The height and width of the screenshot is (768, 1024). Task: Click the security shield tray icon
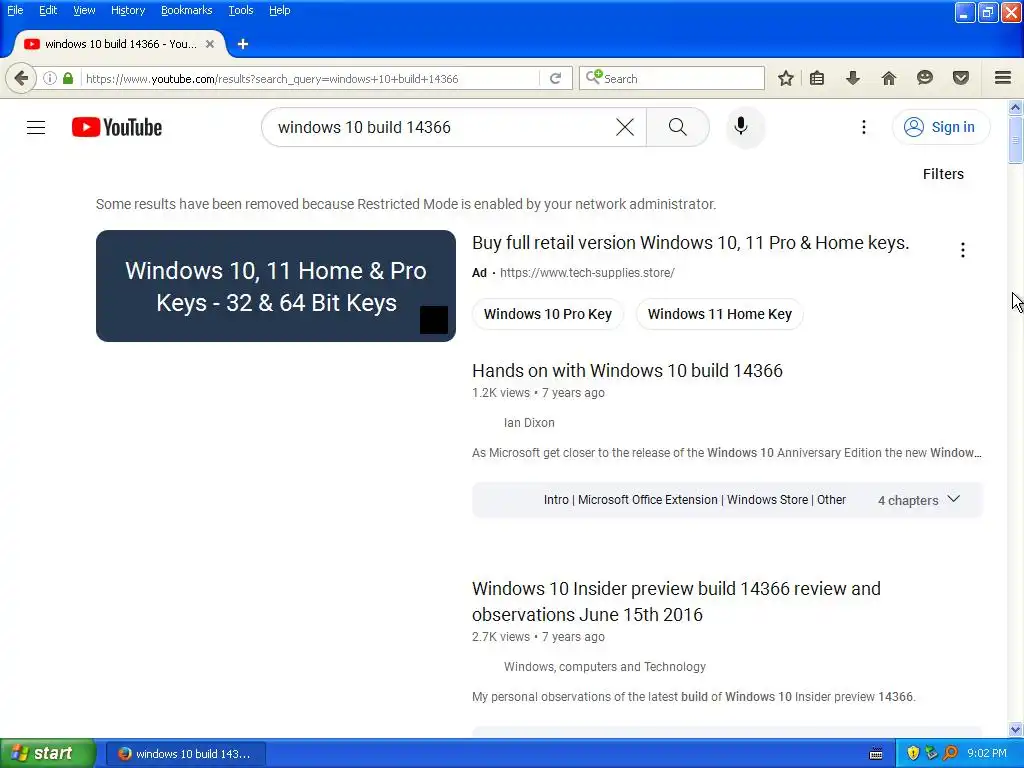913,754
